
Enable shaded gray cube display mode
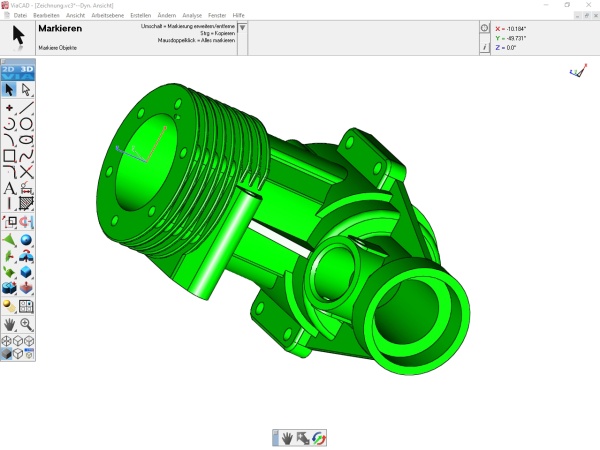(7, 354)
